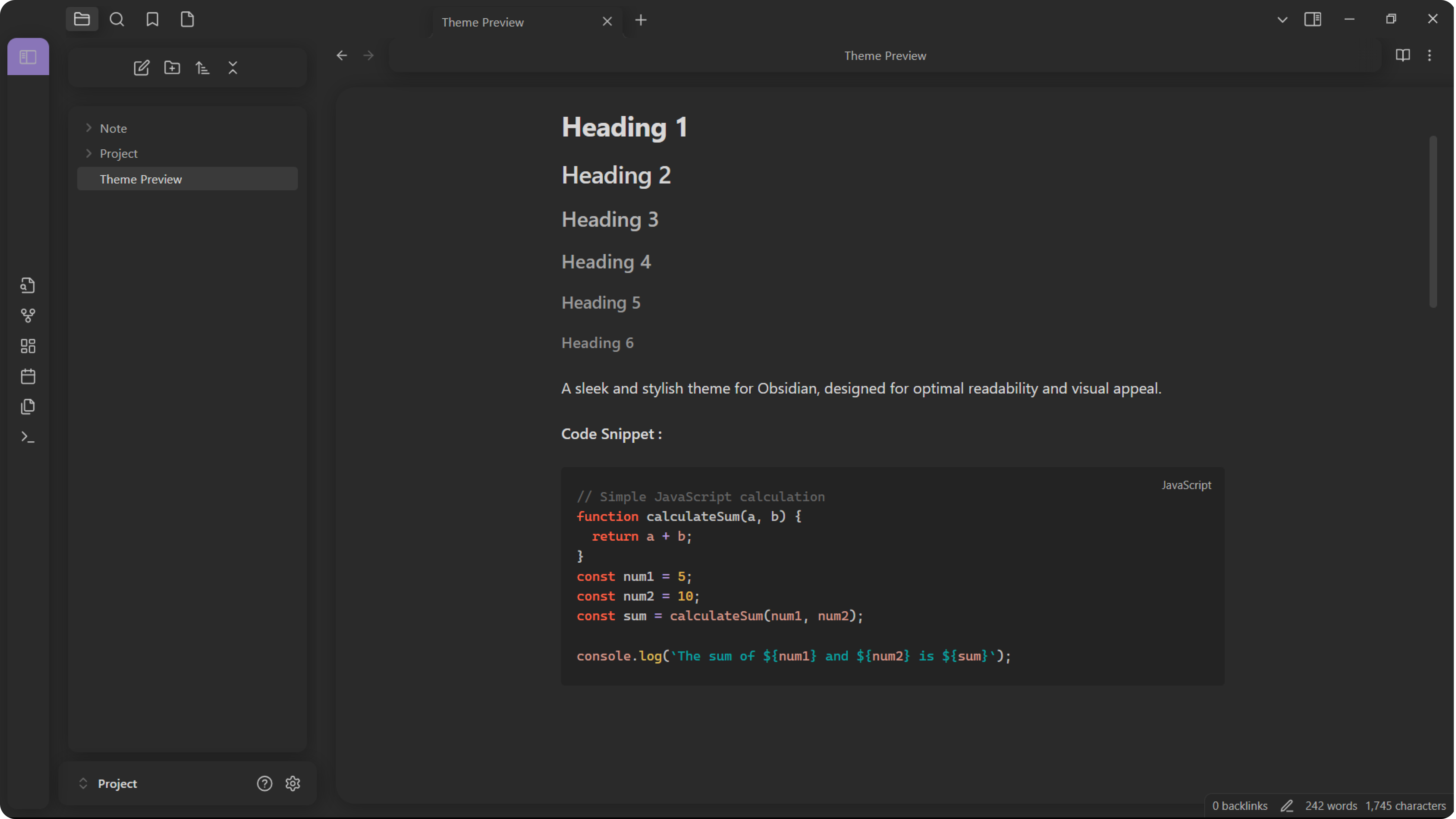Image resolution: width=1456 pixels, height=819 pixels.
Task: Toggle the left sidebar with the purple ribbon button
Action: click(x=28, y=56)
